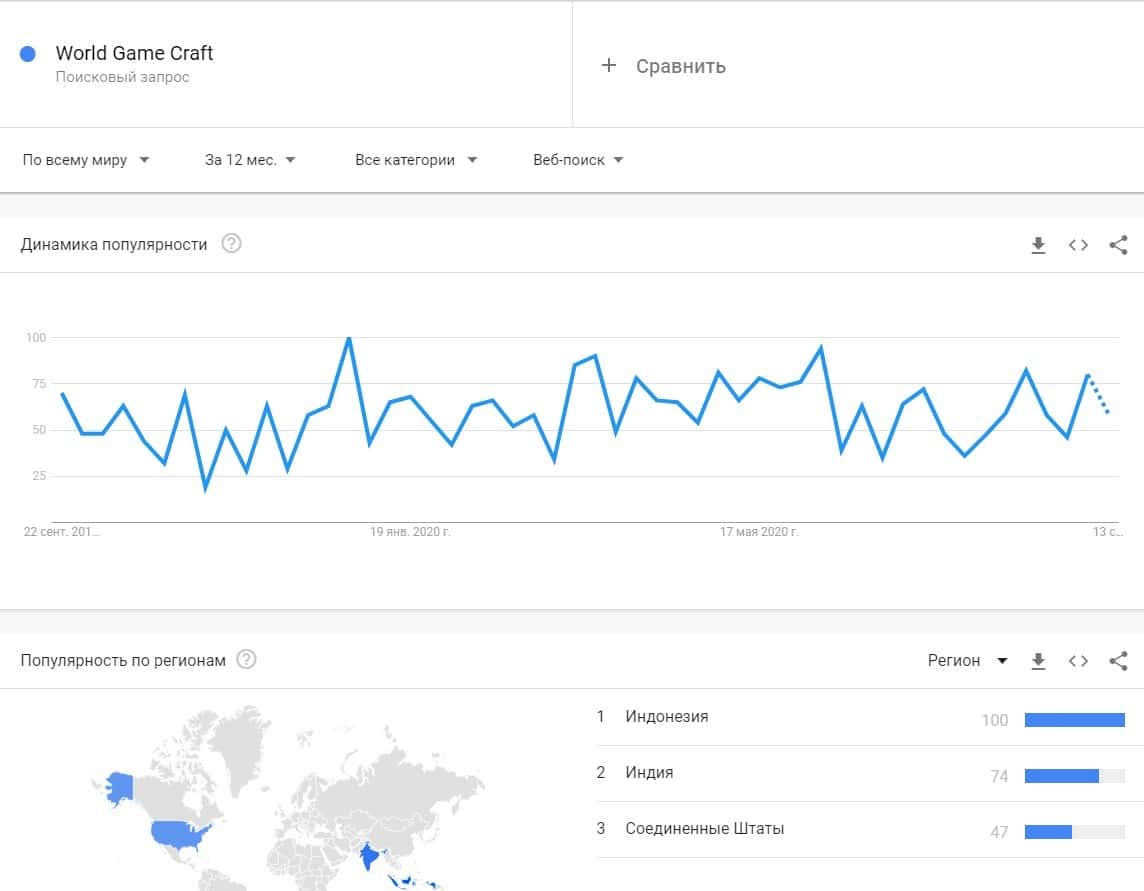The image size is (1144, 891).
Task: Share the regional popularity section
Action: [x=1119, y=661]
